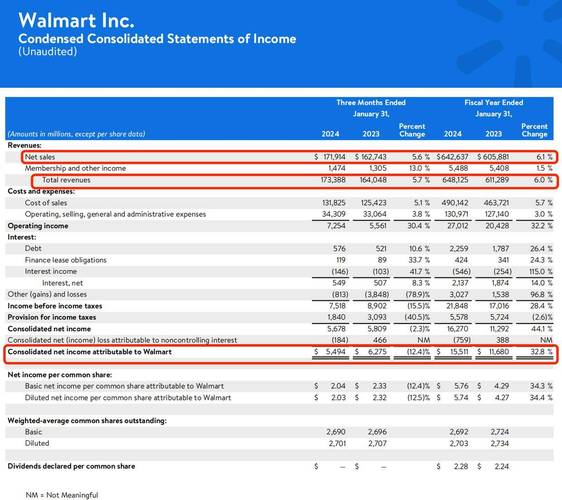
Task: Select the "Interest income" row label
Action: click(x=51, y=271)
